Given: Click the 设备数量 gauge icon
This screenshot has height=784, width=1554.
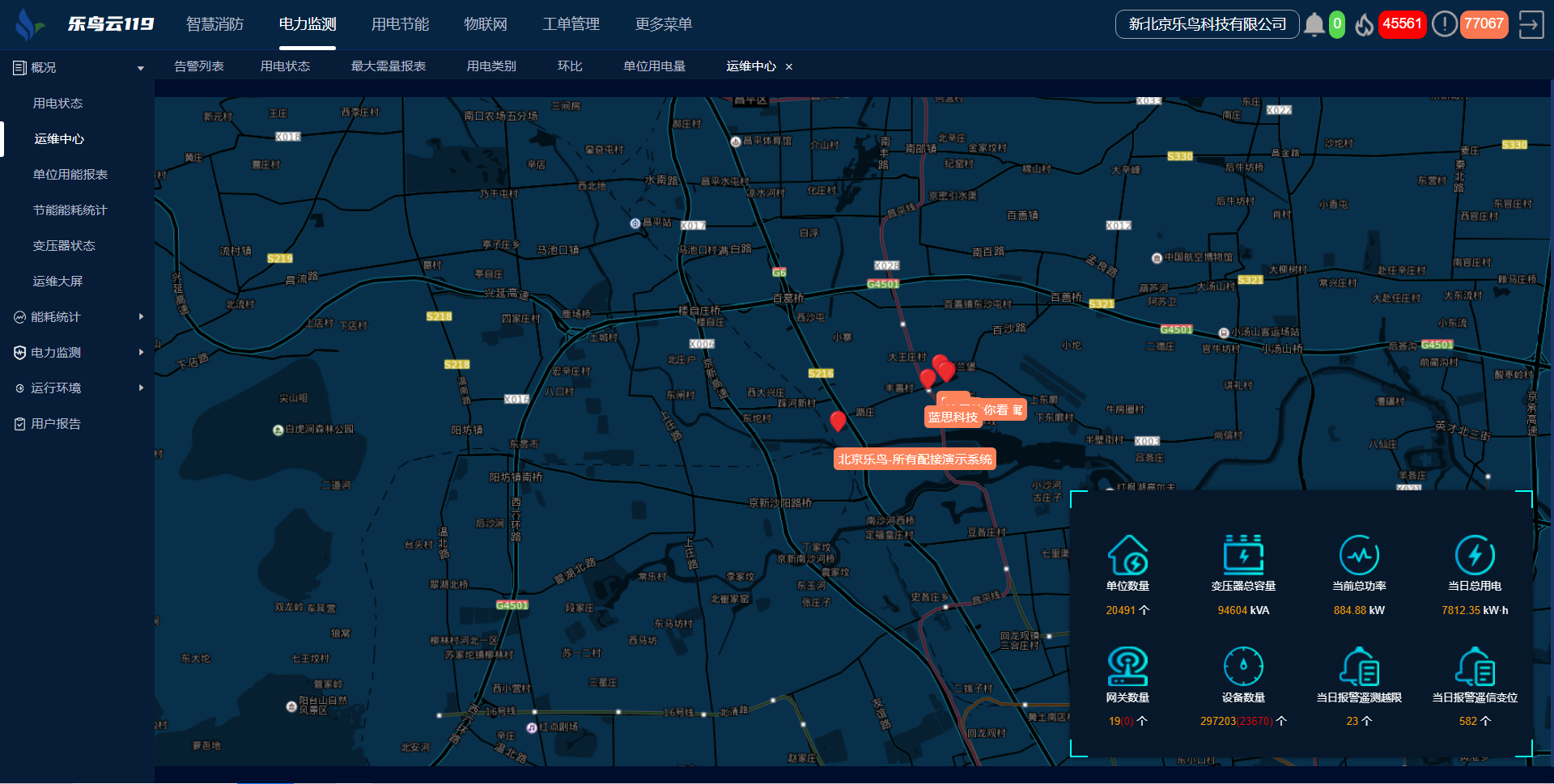Looking at the screenshot, I should (1243, 667).
